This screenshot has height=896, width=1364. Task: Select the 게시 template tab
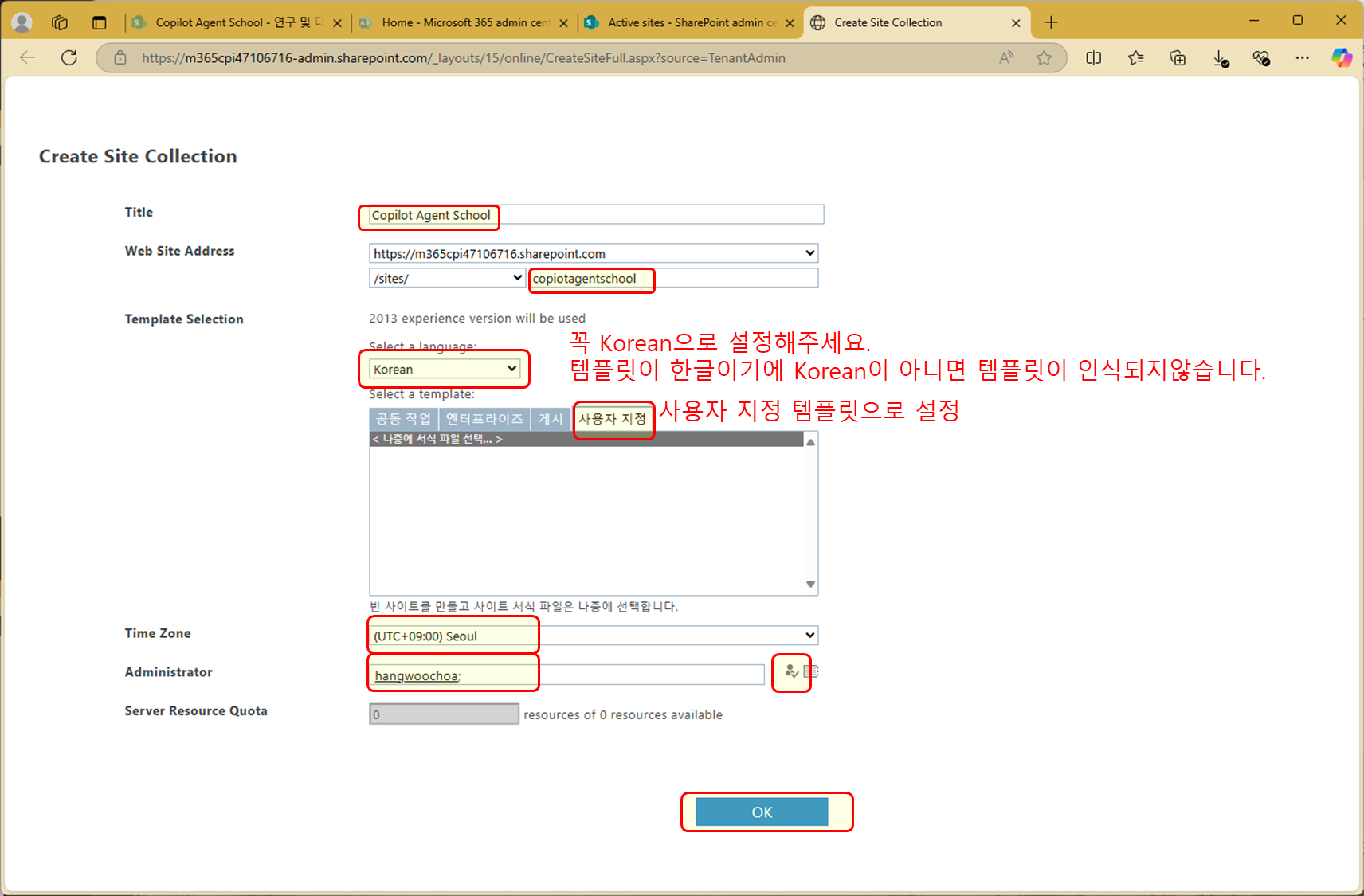point(551,419)
